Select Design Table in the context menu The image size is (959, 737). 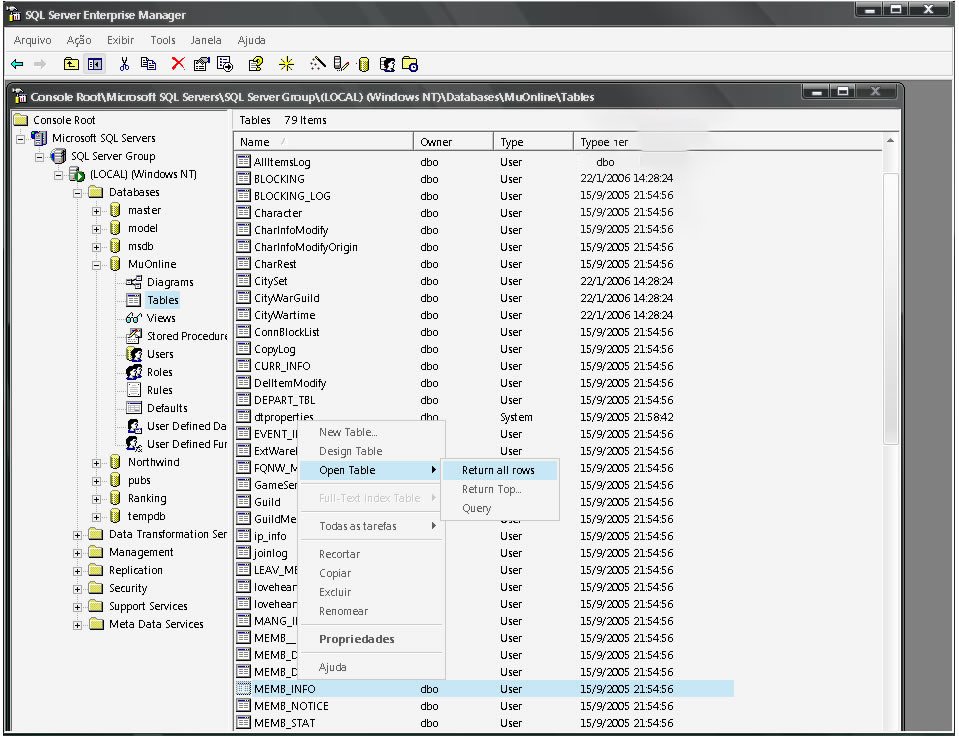[x=350, y=451]
